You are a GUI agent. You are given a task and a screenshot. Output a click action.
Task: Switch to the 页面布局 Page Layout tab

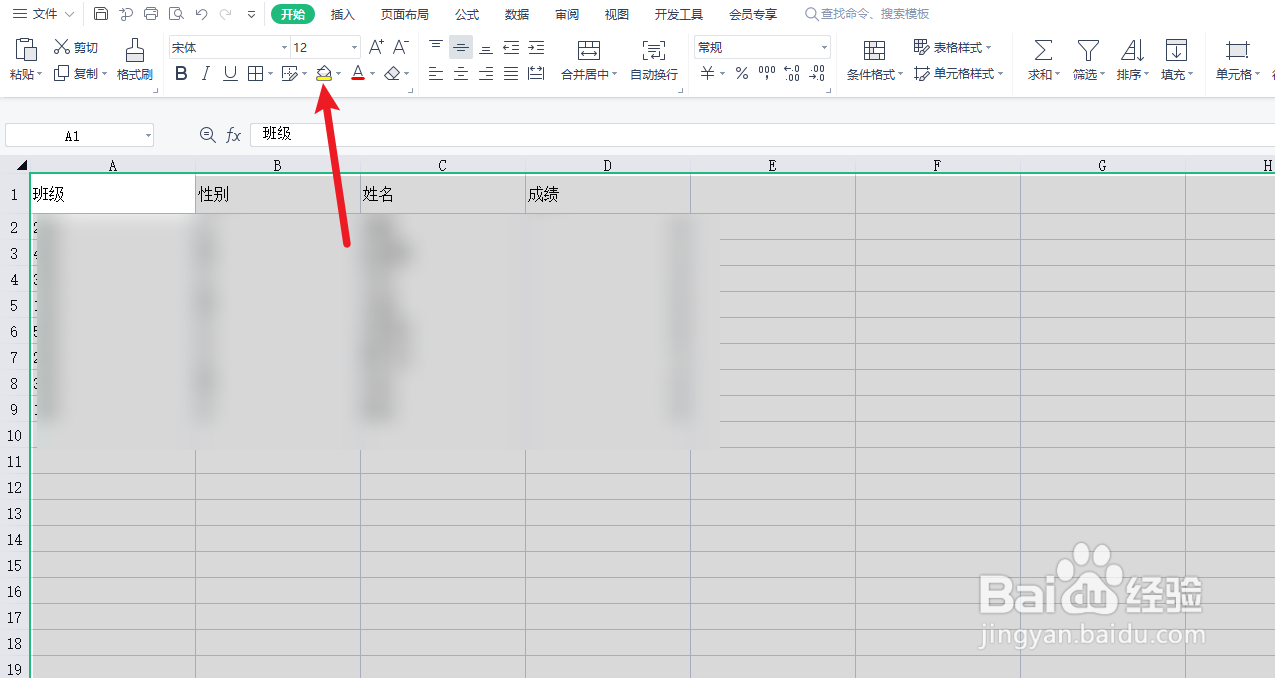pyautogui.click(x=405, y=14)
